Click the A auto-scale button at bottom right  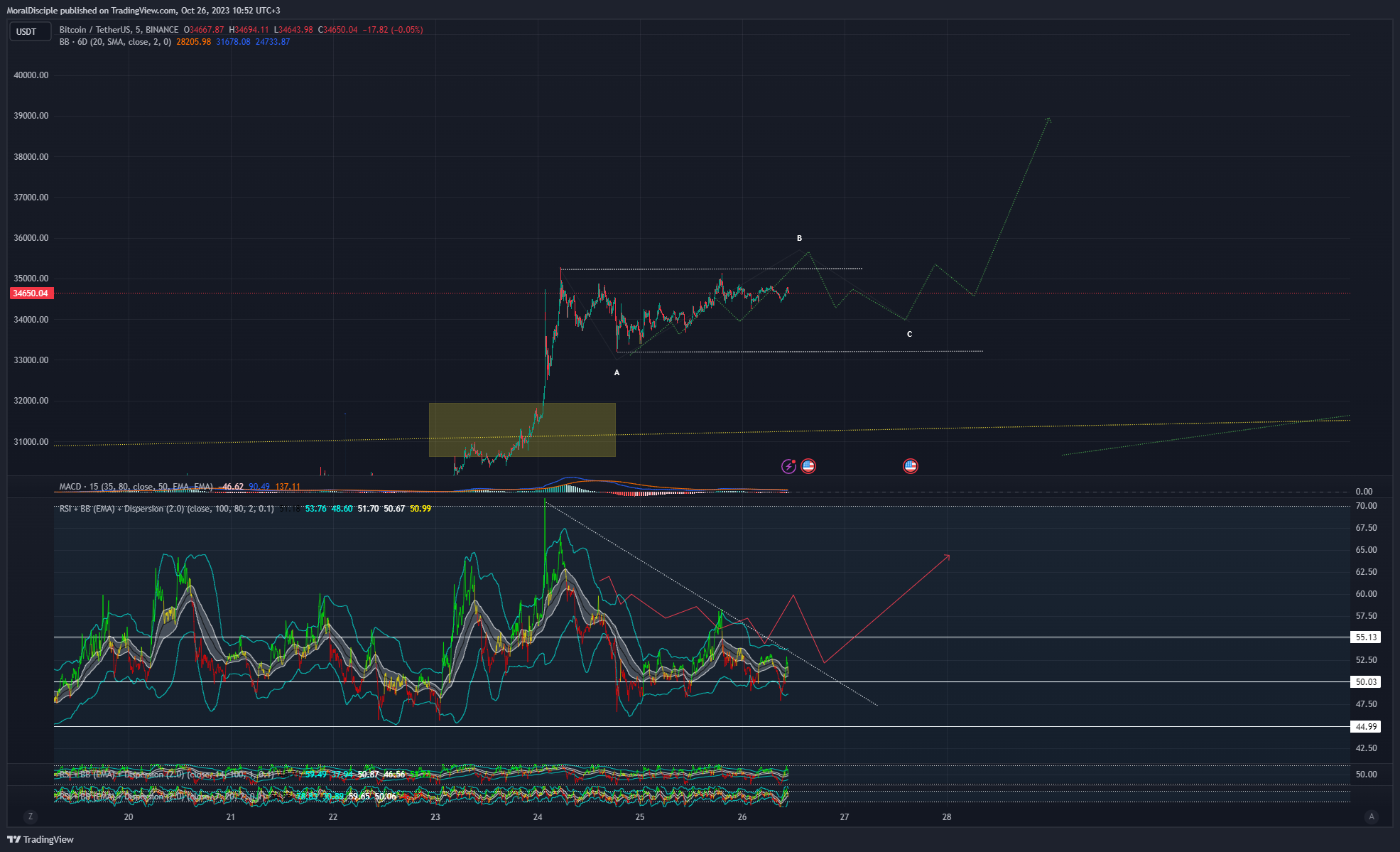1371,816
